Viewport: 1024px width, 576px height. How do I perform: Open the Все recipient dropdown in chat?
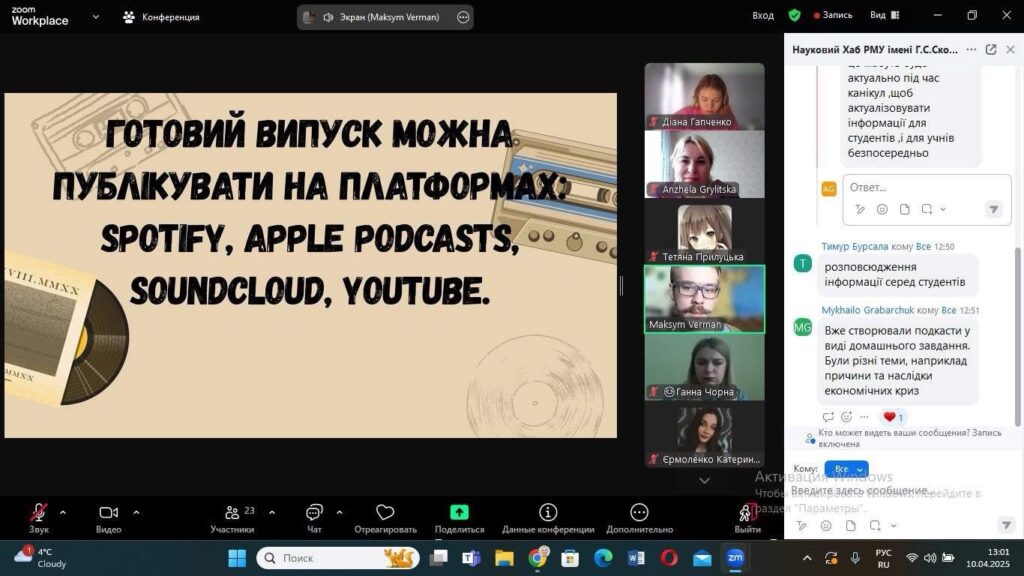[x=846, y=469]
